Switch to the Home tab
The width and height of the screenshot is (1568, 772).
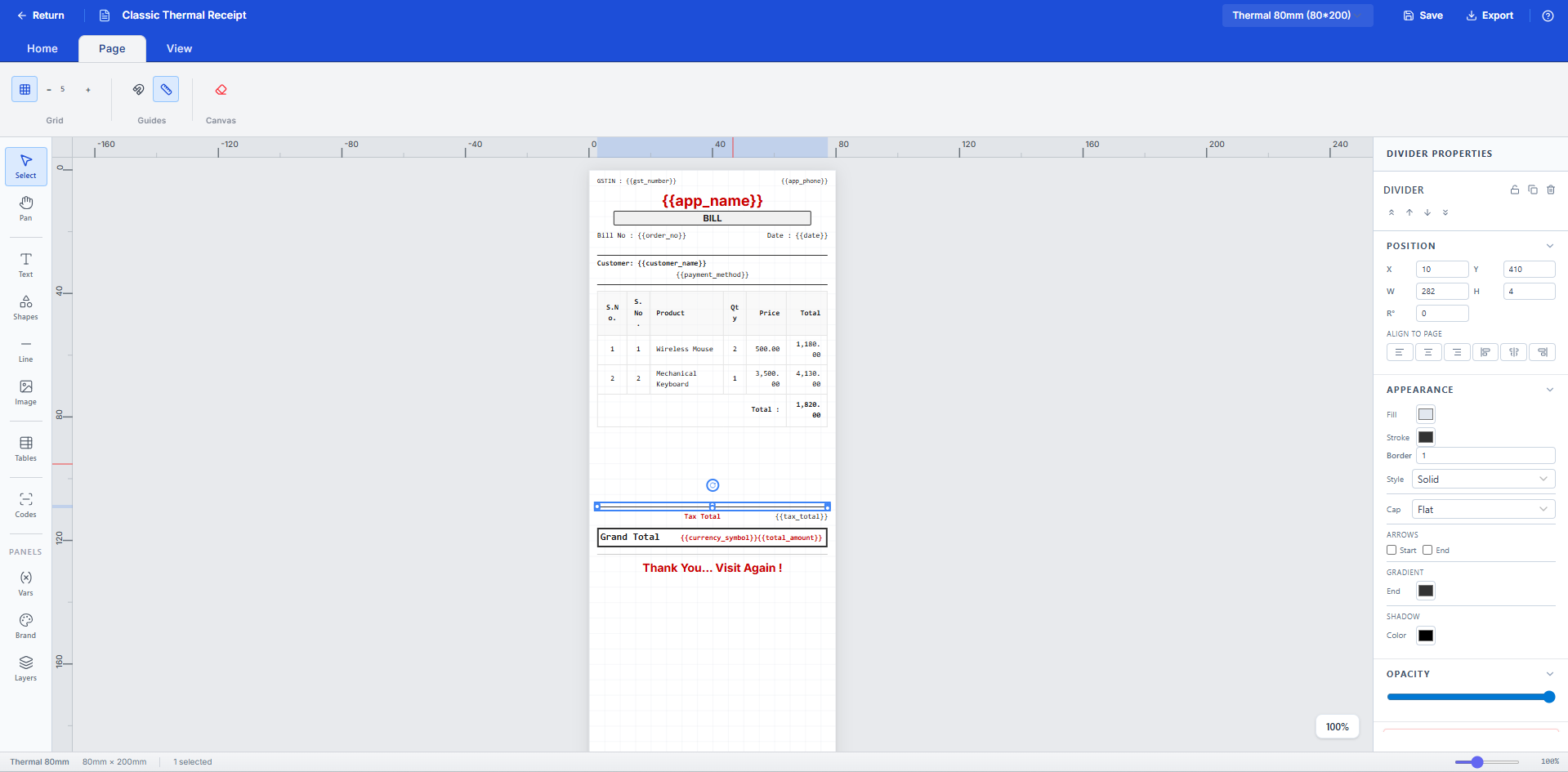coord(42,48)
